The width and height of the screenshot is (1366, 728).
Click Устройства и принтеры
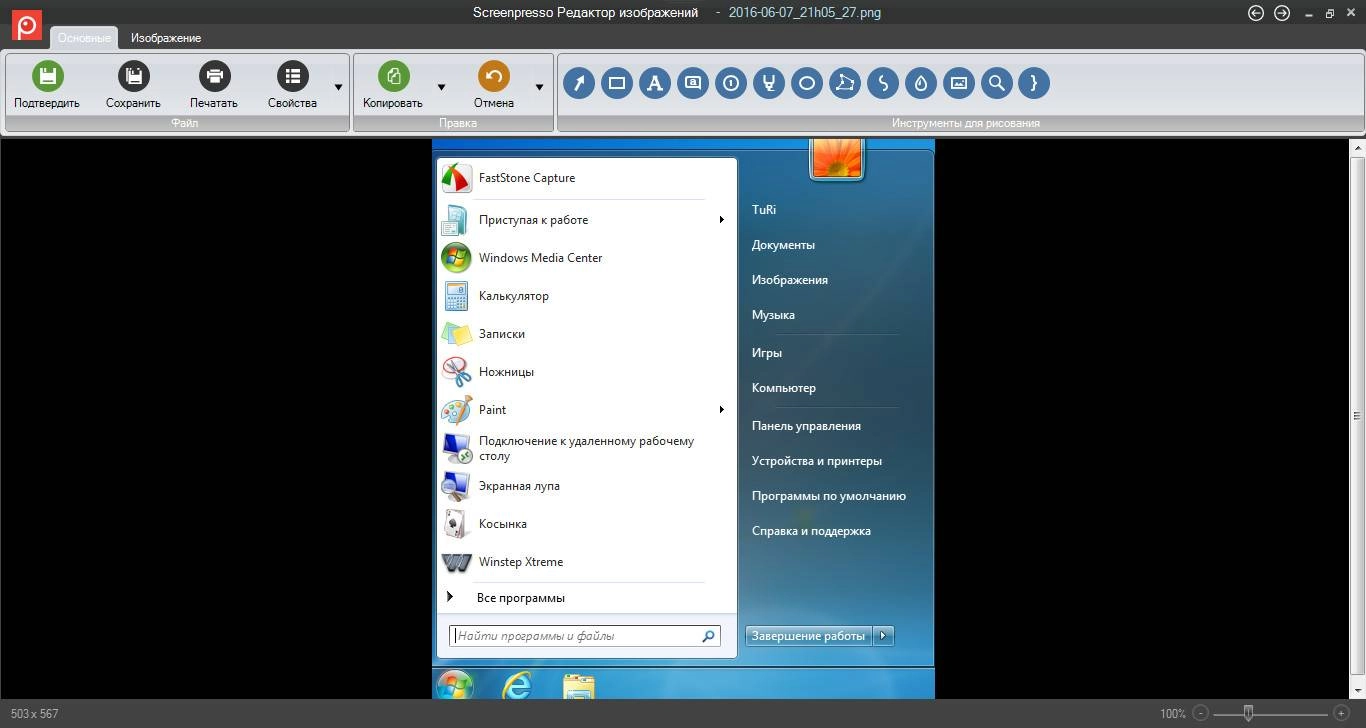(x=817, y=461)
